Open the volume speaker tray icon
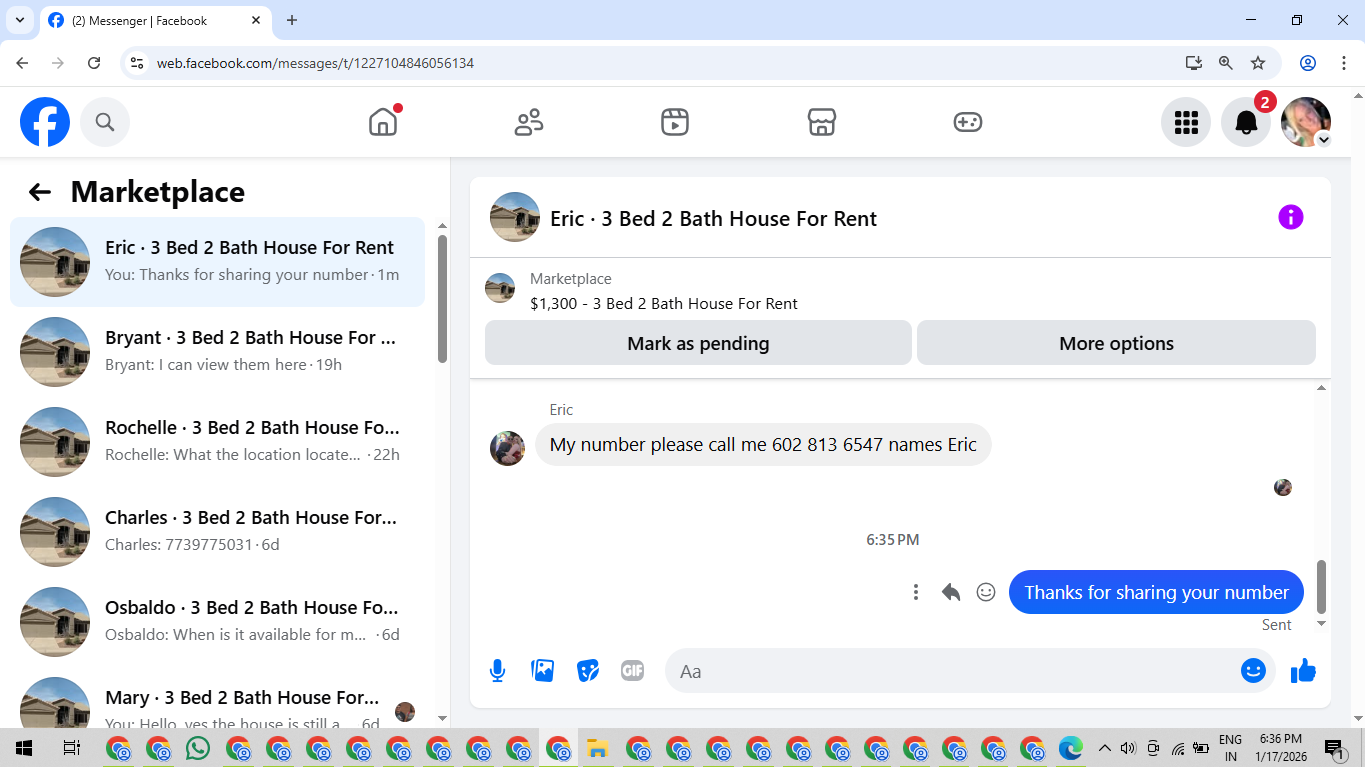1365x767 pixels. 1129,748
